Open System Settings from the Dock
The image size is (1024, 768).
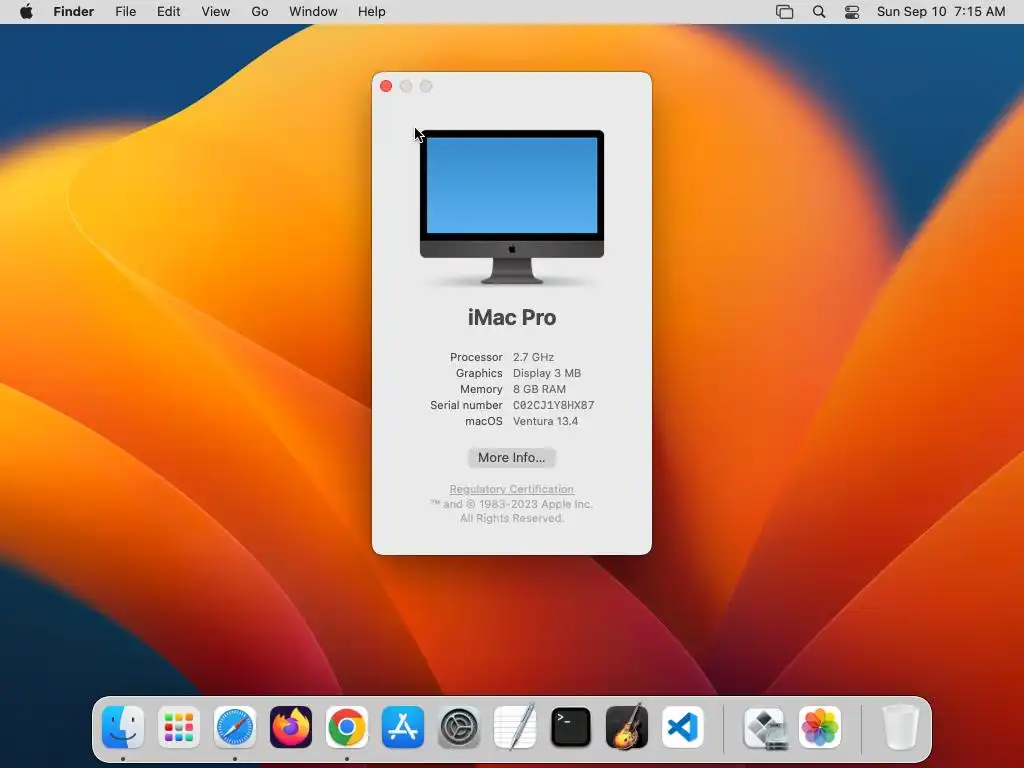458,727
